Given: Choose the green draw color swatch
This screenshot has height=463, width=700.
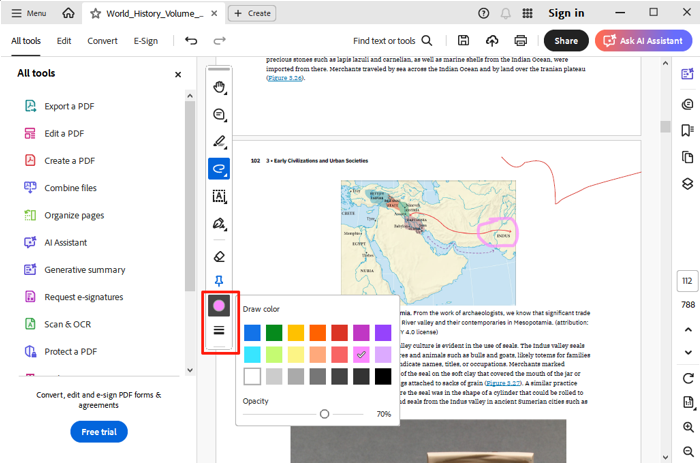Looking at the screenshot, I should click(x=274, y=333).
